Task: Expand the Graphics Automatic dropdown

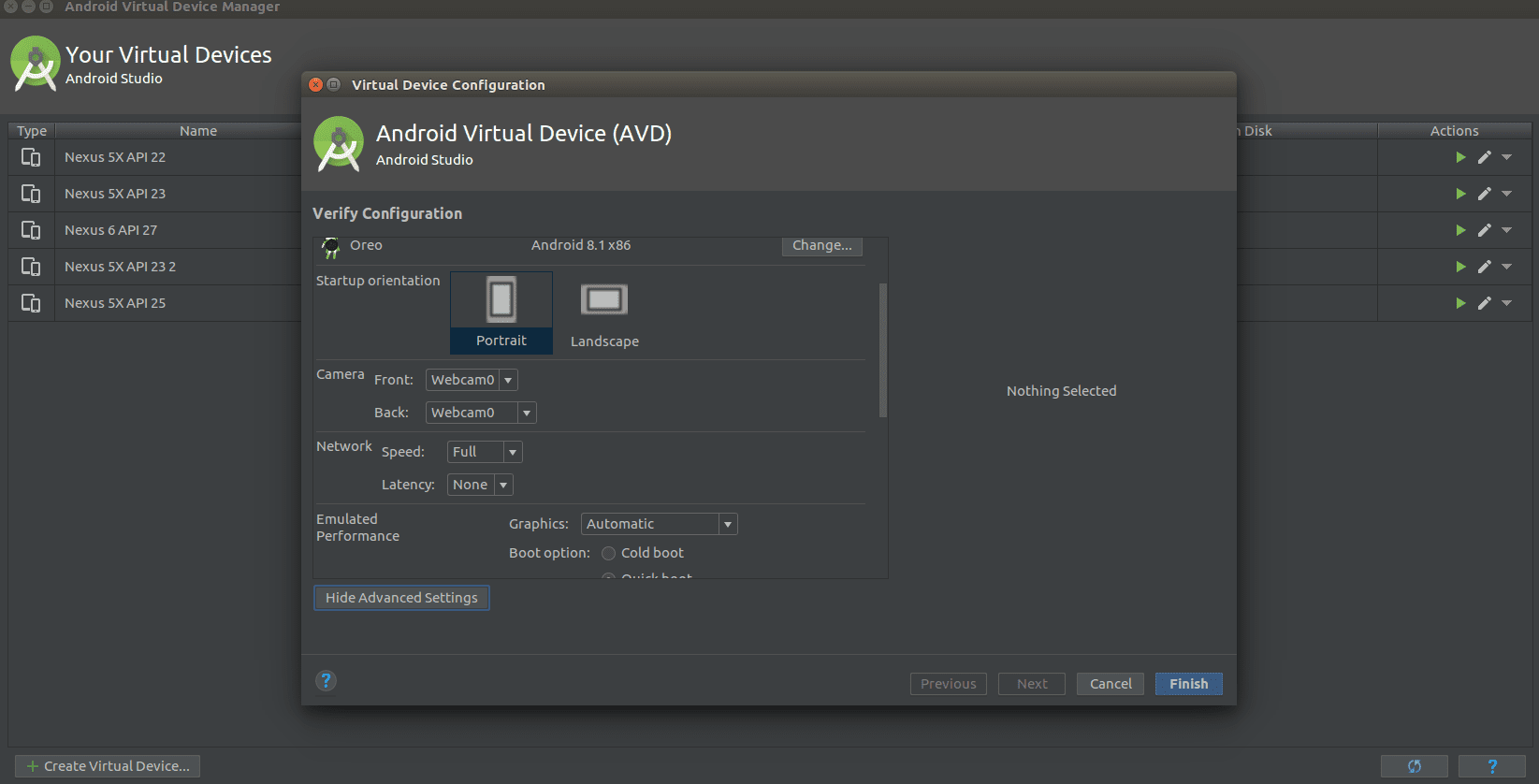Action: pos(659,524)
